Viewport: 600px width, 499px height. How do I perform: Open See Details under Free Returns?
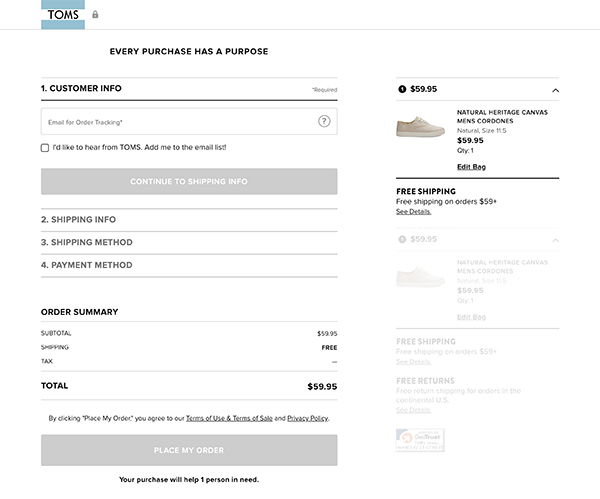[x=413, y=410]
